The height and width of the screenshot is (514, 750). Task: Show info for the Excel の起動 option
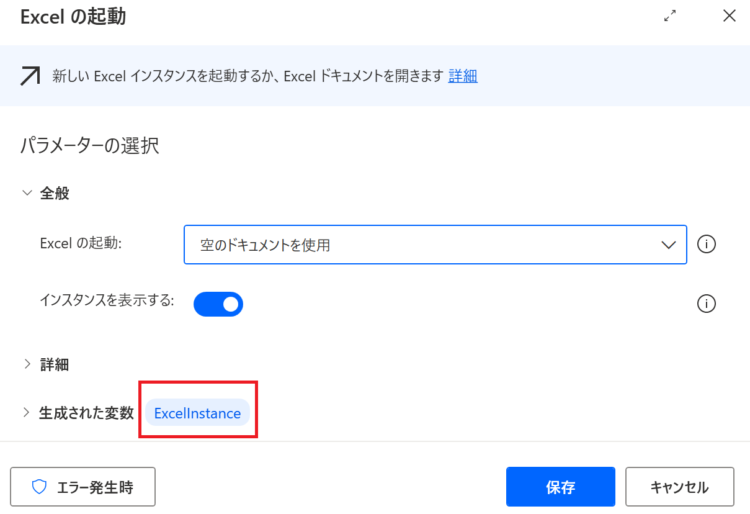(x=706, y=244)
